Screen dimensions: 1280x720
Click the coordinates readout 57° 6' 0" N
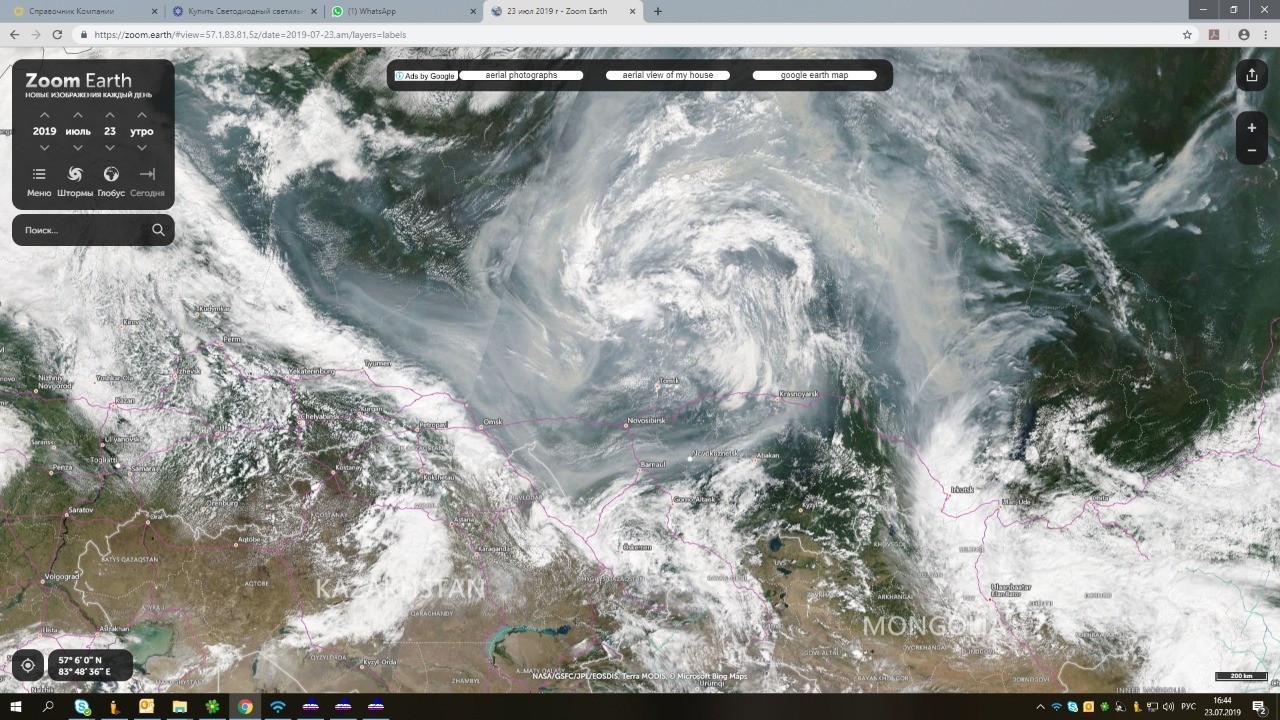coord(80,660)
